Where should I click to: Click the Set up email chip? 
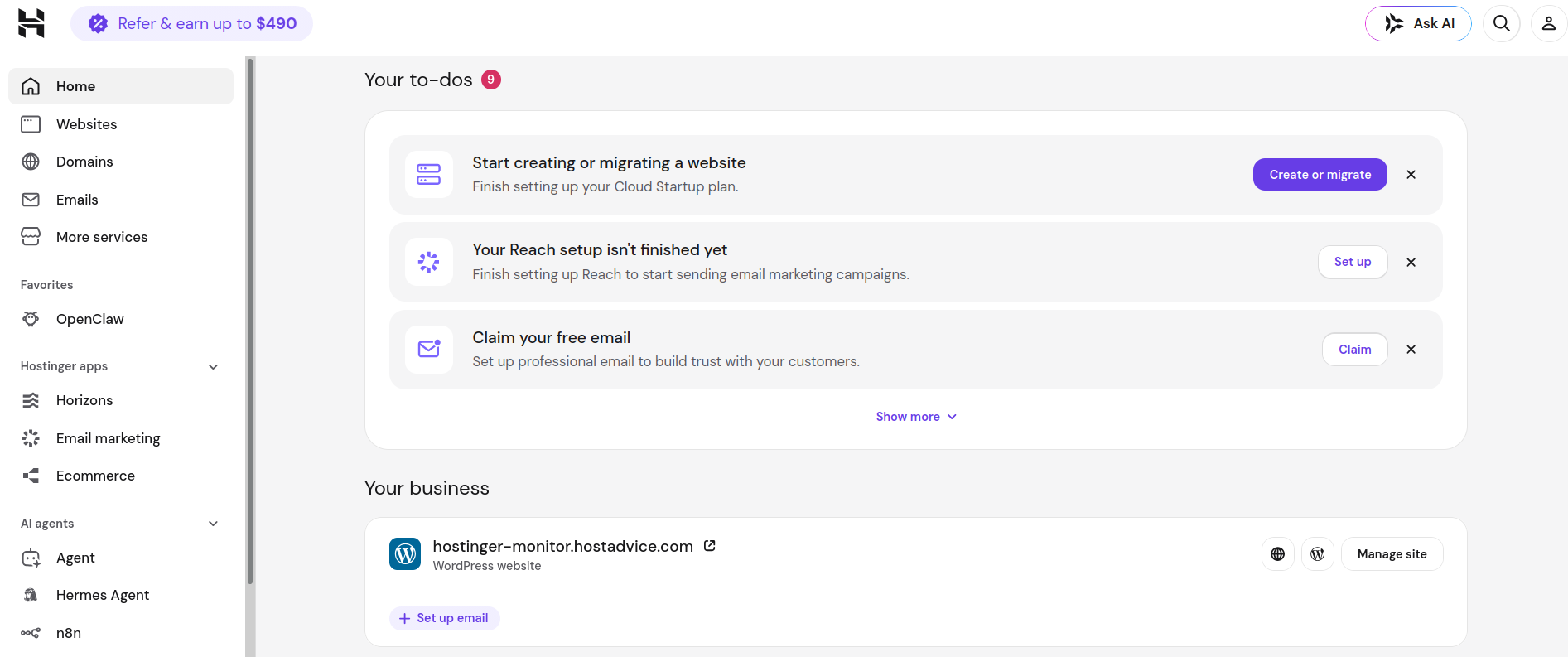pyautogui.click(x=445, y=618)
